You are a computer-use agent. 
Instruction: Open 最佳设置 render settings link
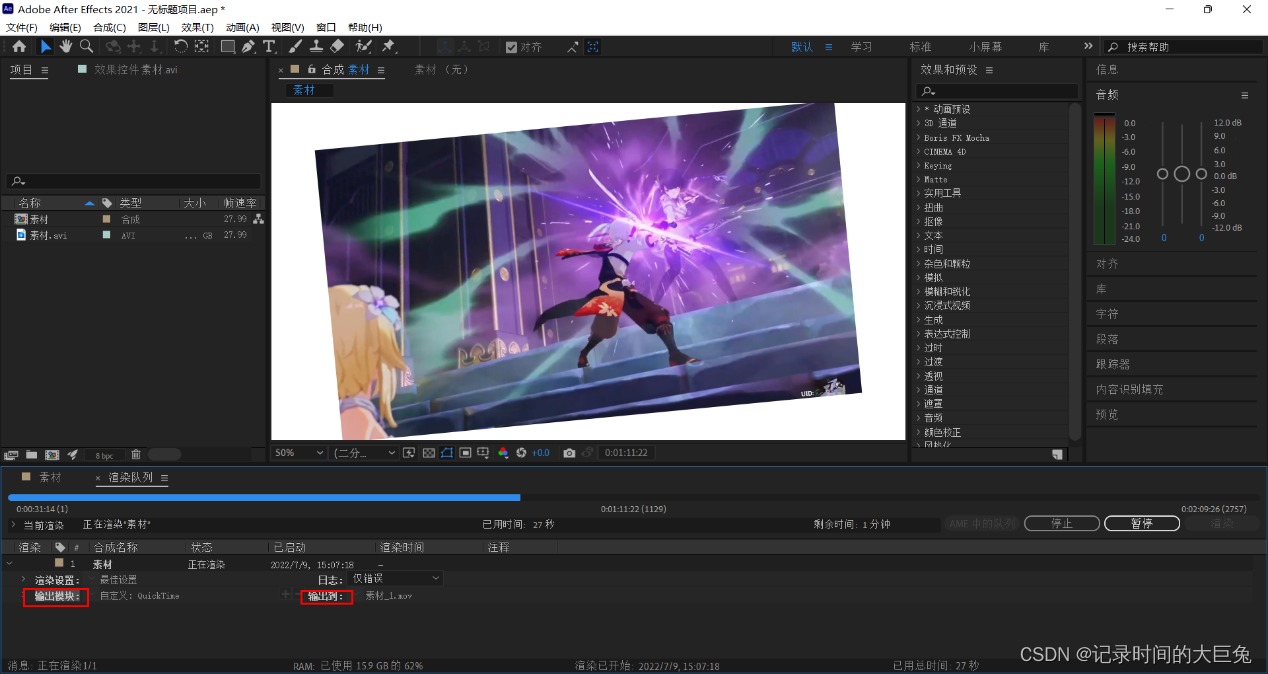tap(118, 579)
